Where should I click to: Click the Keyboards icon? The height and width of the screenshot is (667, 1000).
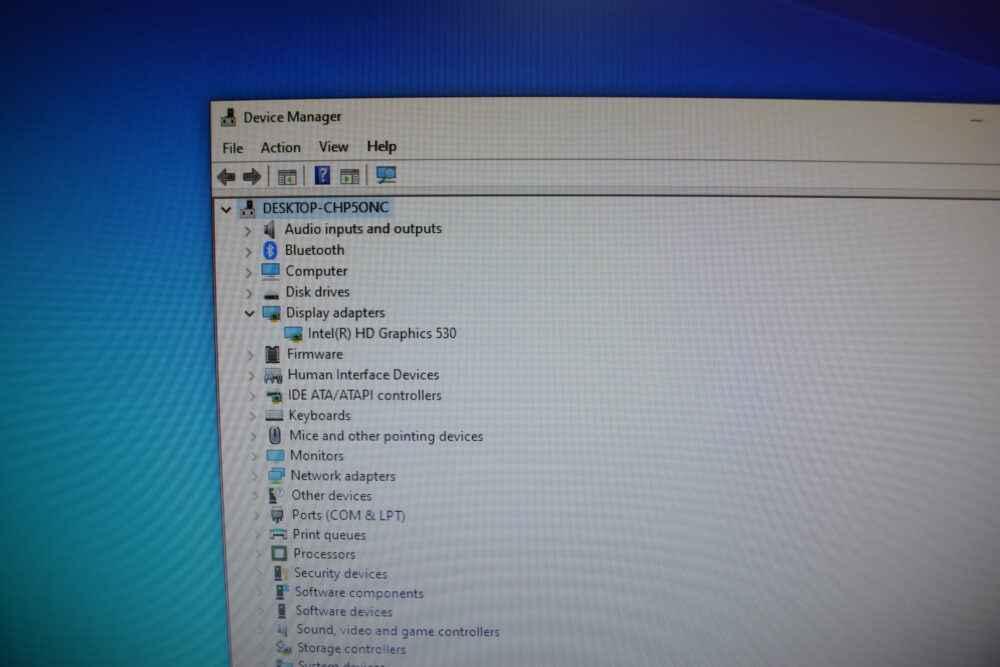pos(274,416)
